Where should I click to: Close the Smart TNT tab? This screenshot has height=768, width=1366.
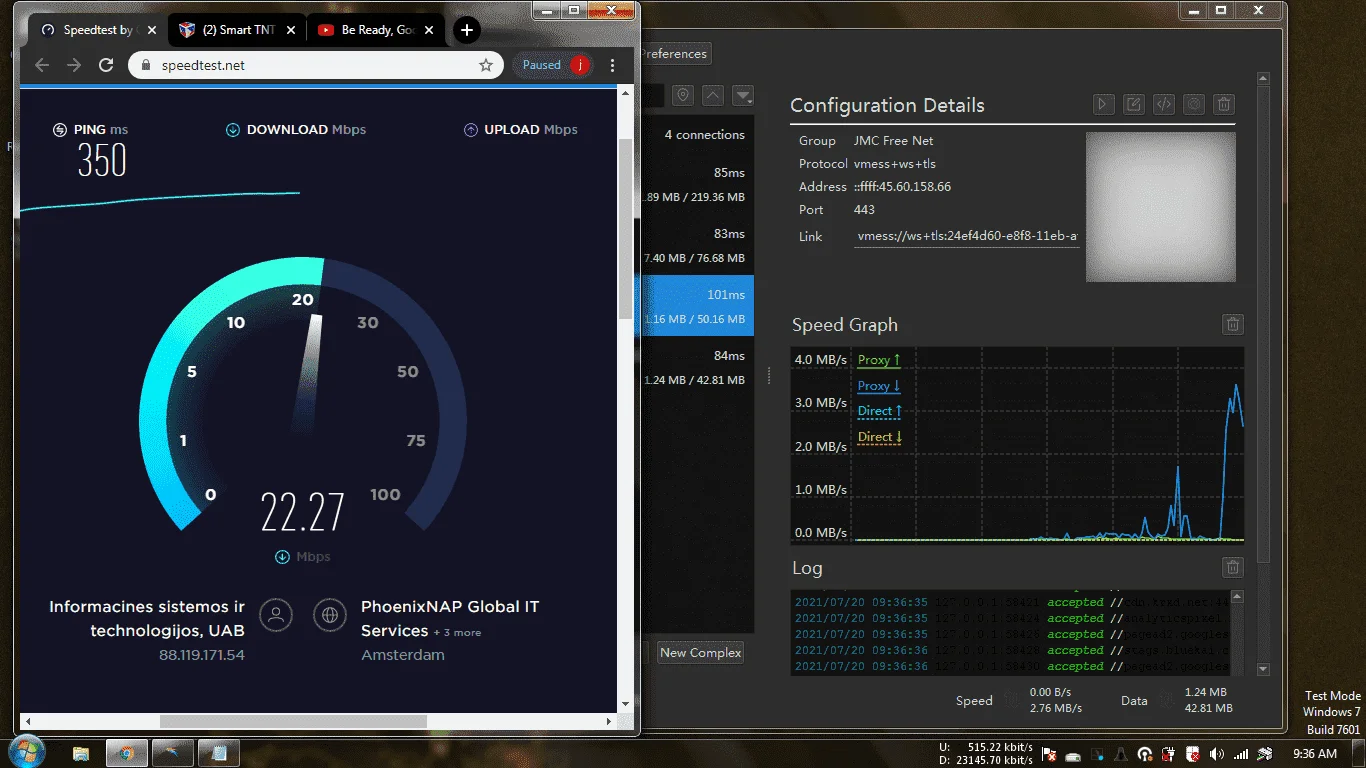point(291,30)
